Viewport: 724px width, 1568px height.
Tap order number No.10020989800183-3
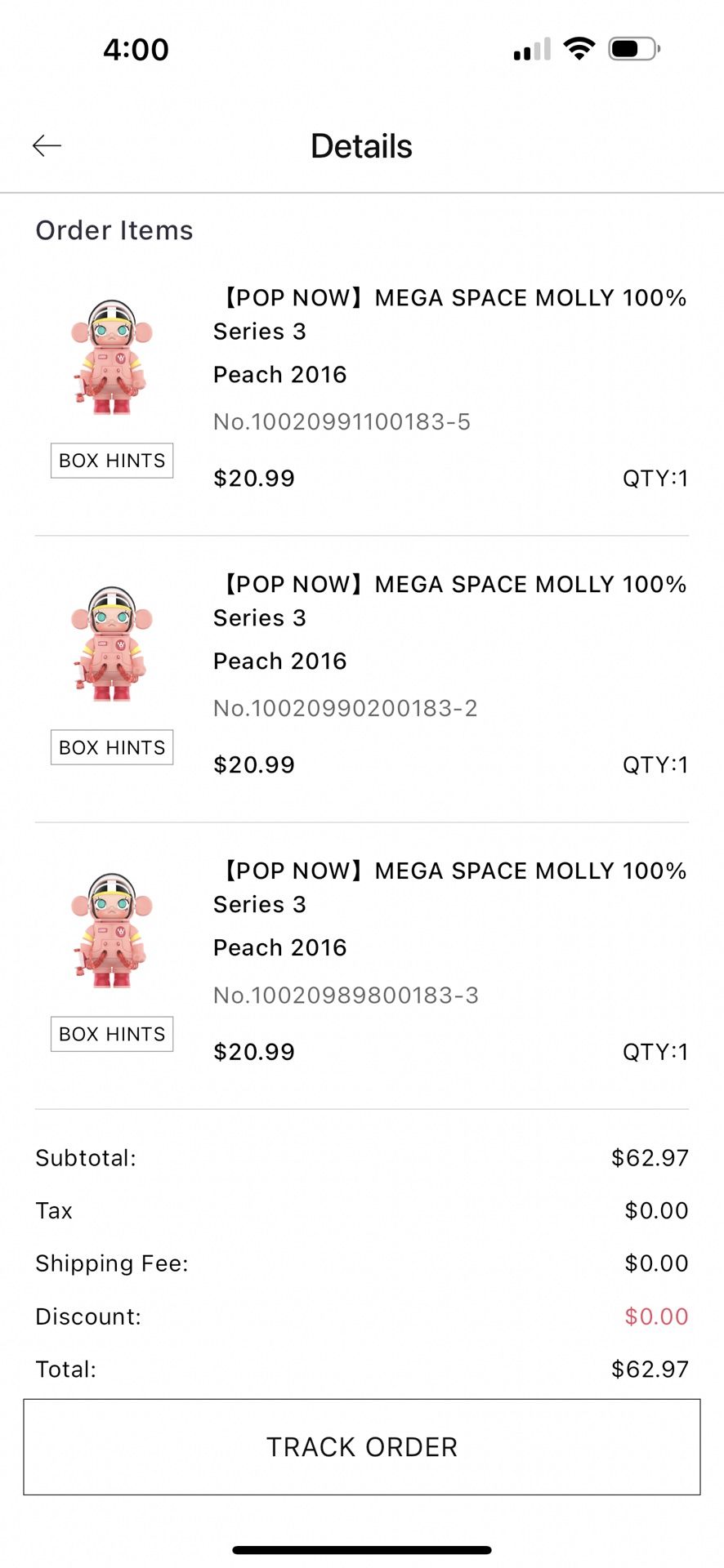[345, 995]
